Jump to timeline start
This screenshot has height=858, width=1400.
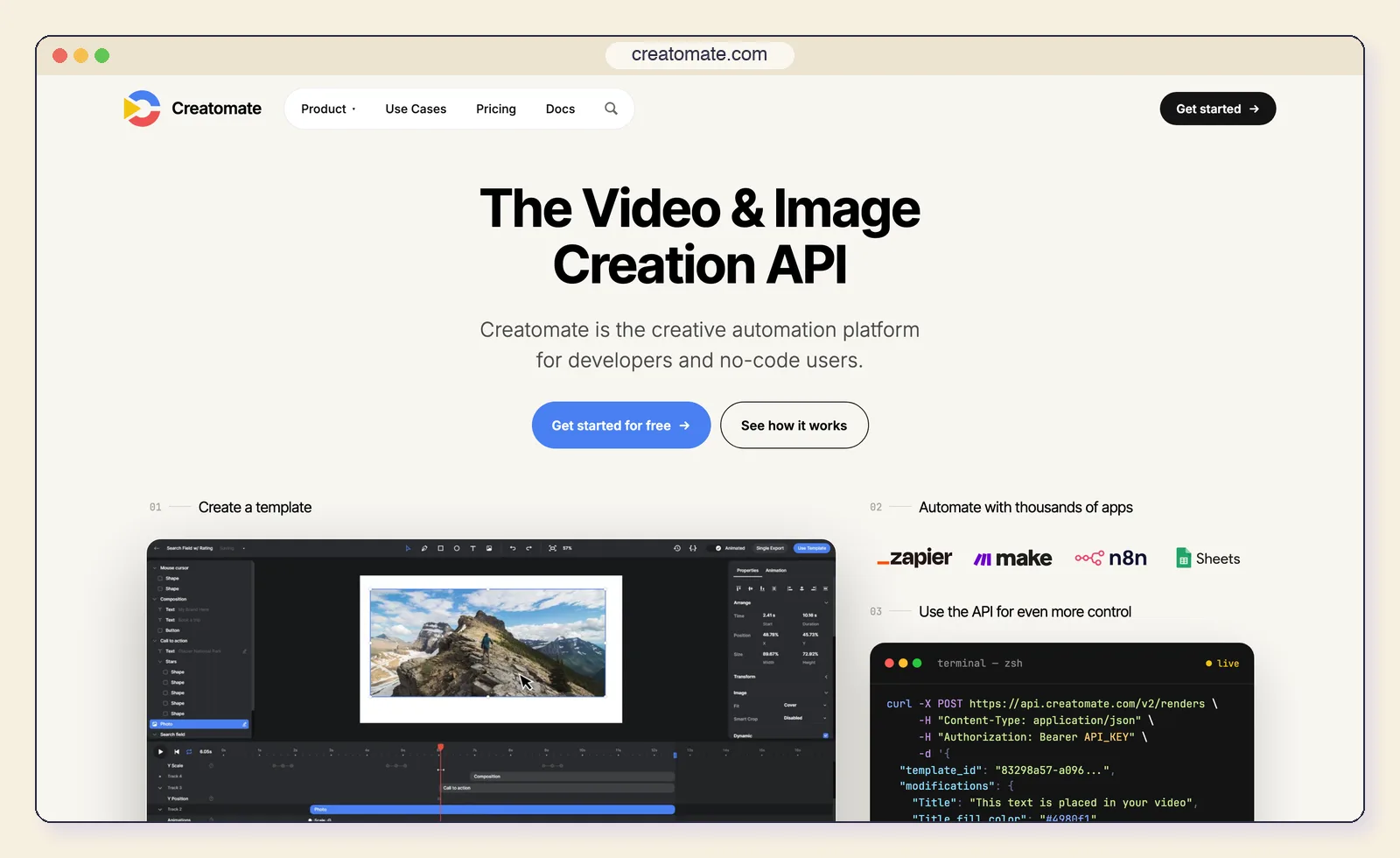point(177,751)
